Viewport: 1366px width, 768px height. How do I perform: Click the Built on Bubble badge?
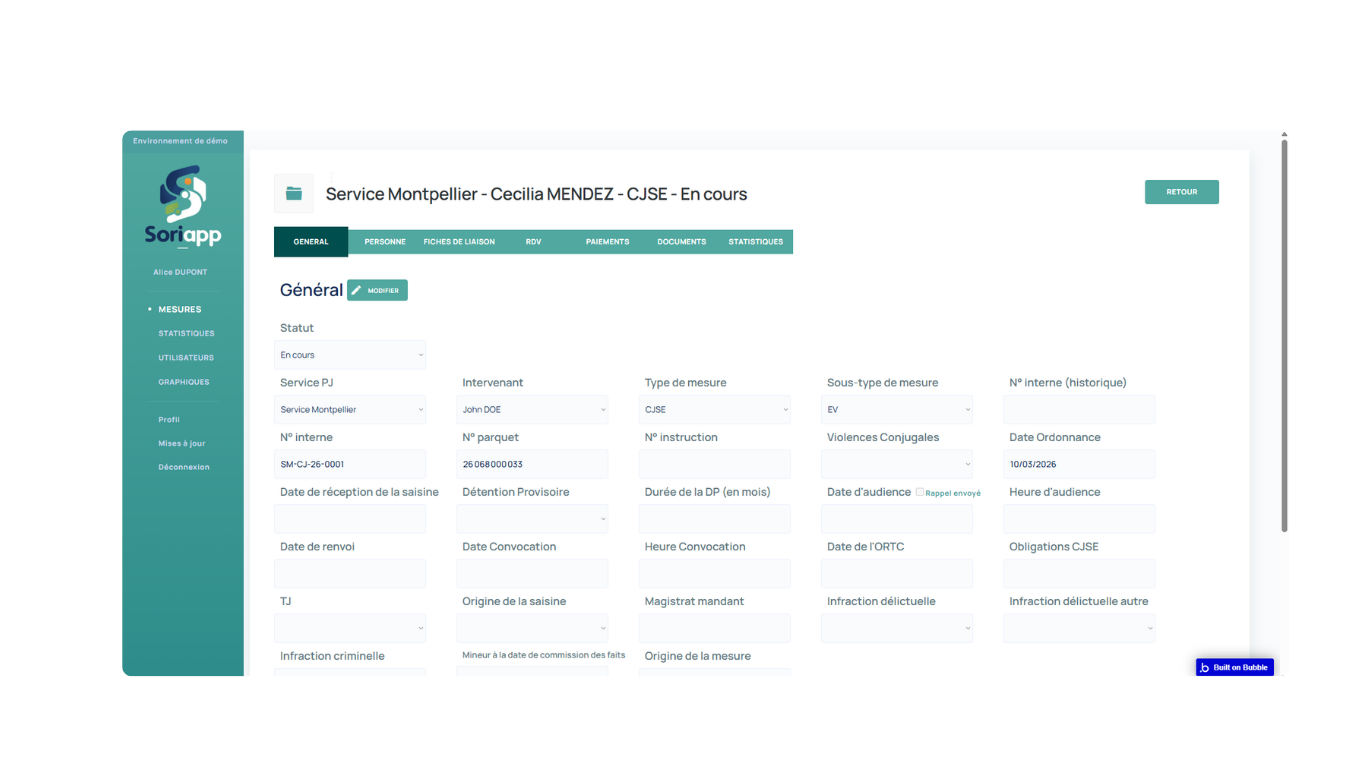1235,667
